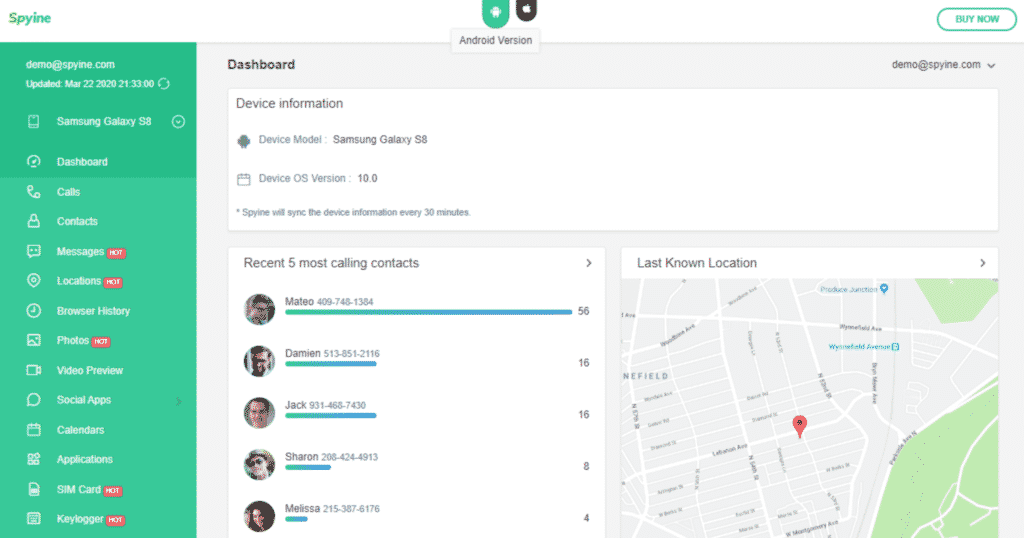Click the sync refresh icon beside updated time
The width and height of the screenshot is (1024, 538).
pyautogui.click(x=164, y=84)
